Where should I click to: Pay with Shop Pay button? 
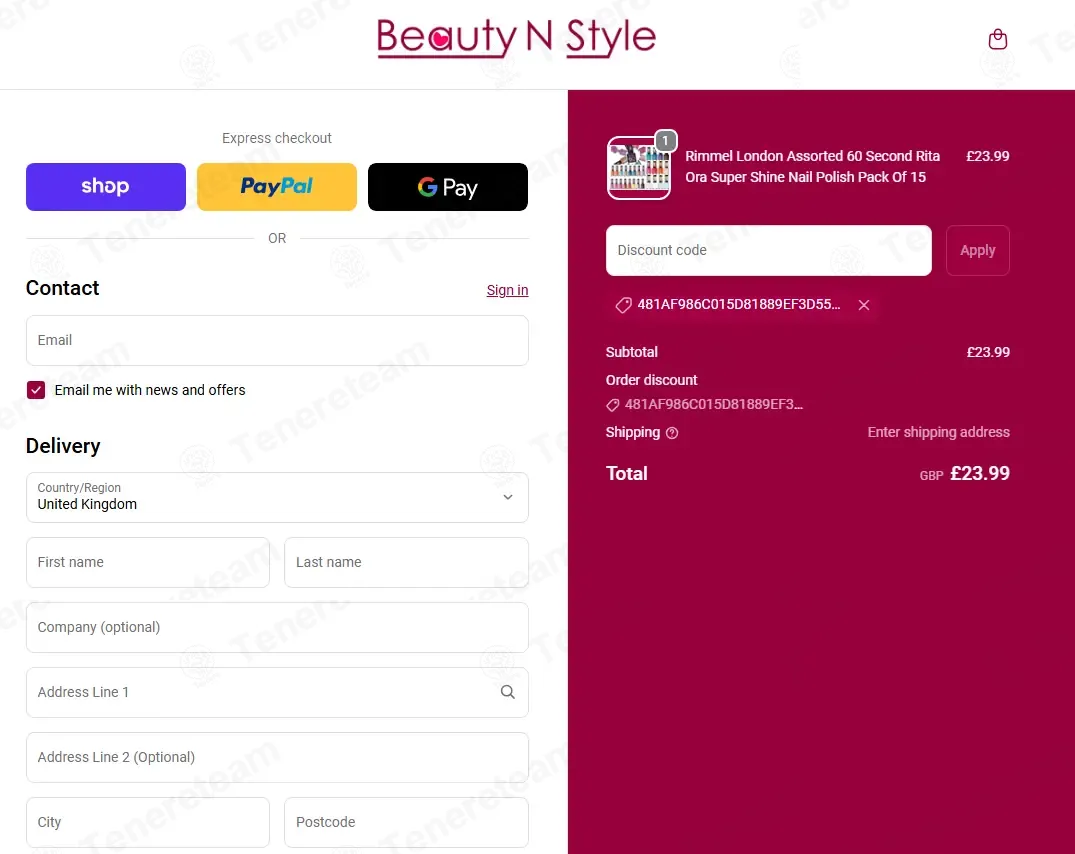[106, 186]
